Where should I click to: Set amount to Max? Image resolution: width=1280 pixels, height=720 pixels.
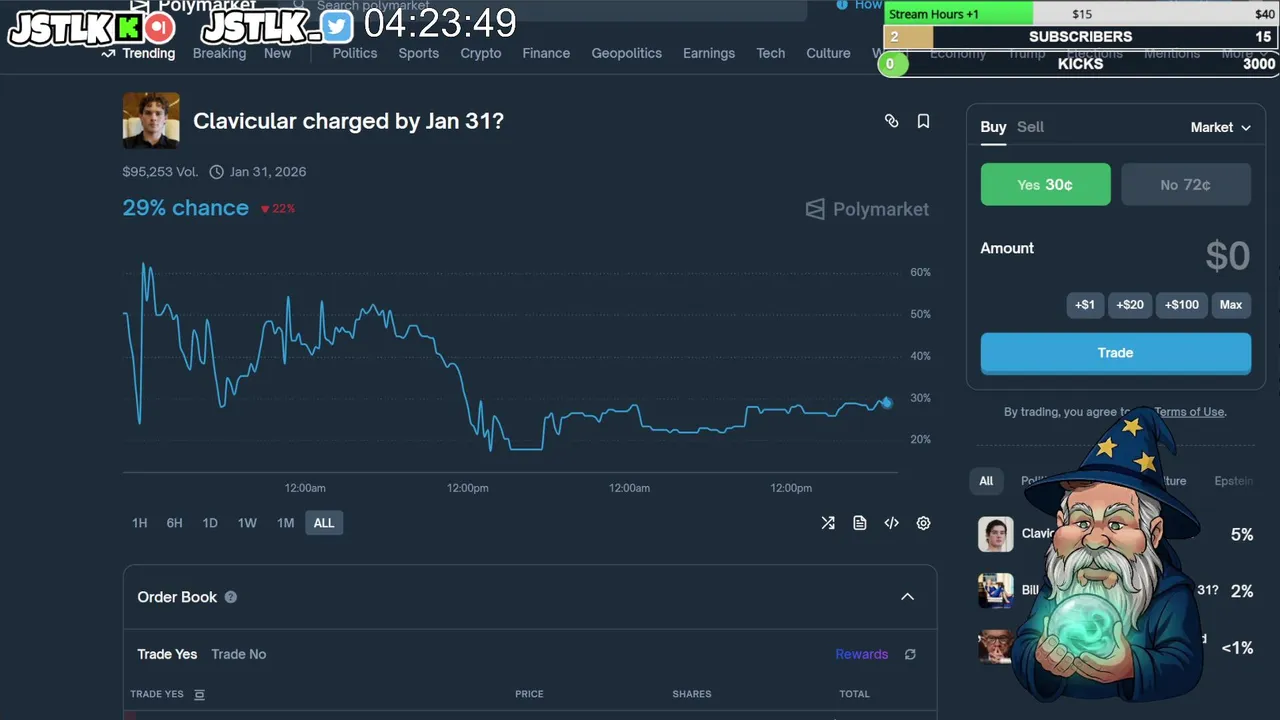(x=1231, y=305)
